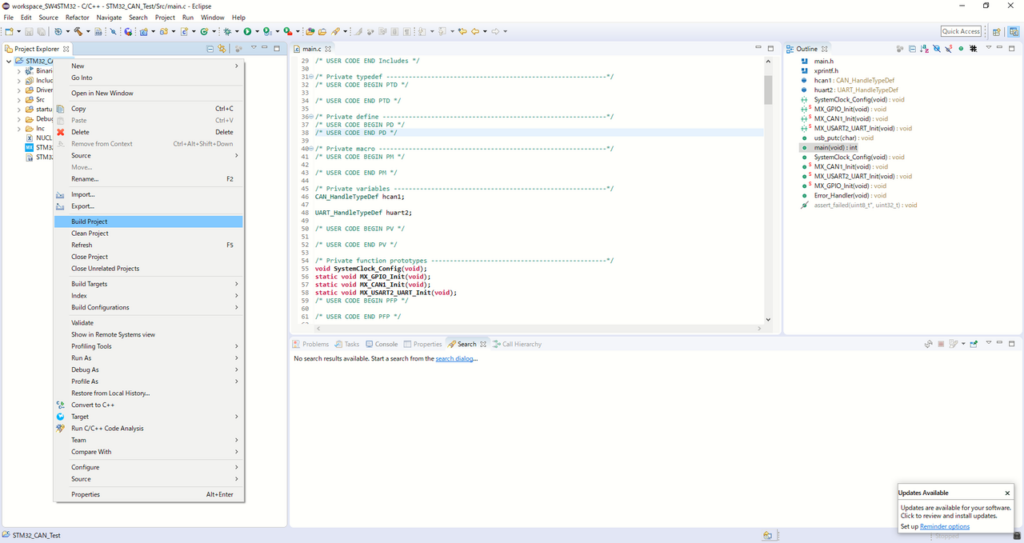Select Clean Project in context menu
Screen dimensions: 1024x543
click(149, 233)
